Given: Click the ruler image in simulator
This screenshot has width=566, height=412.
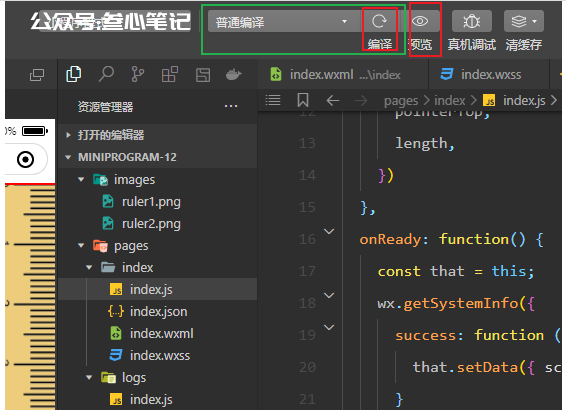Looking at the screenshot, I should tap(30, 297).
